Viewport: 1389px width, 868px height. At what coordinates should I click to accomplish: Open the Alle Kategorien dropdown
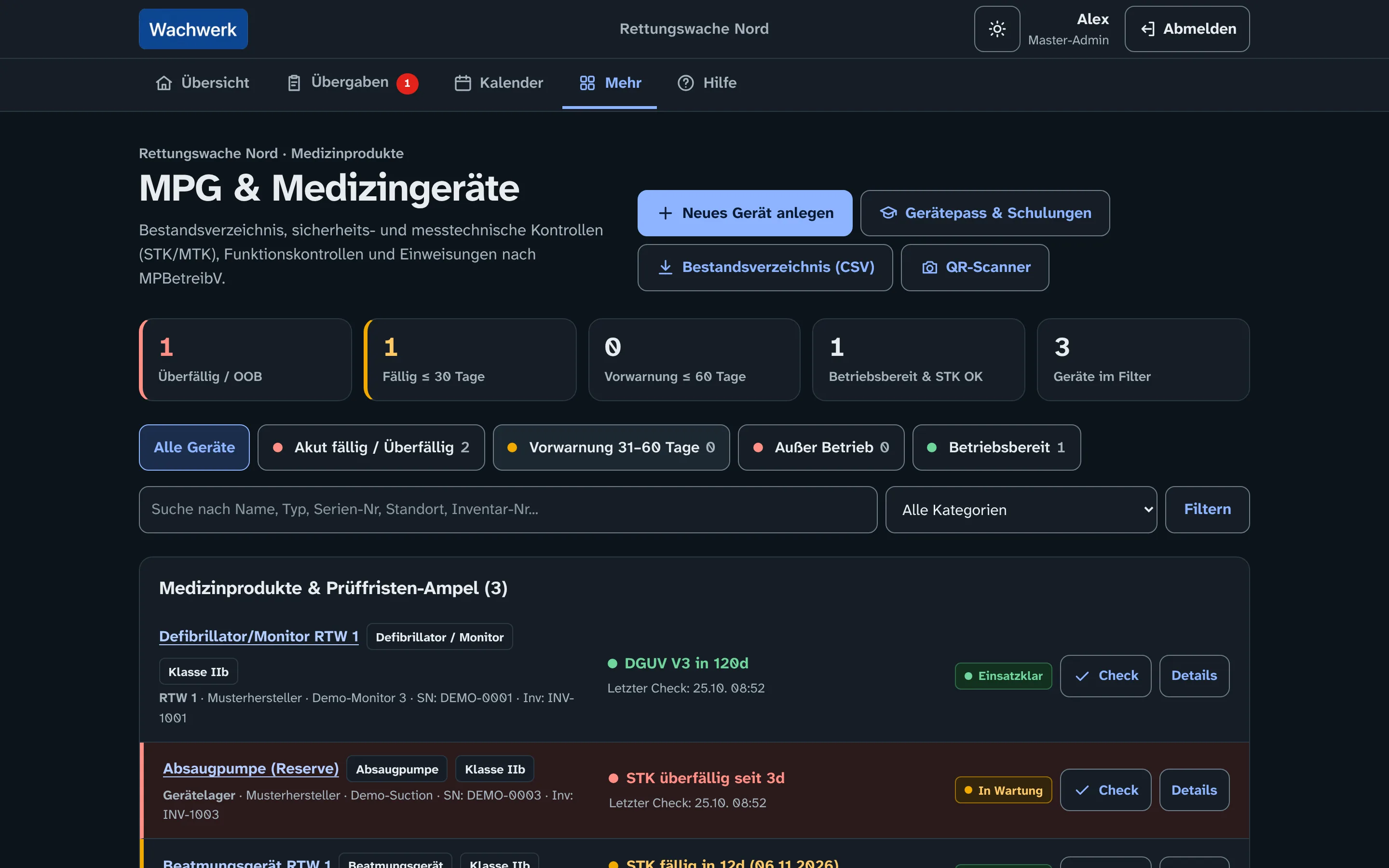(x=1021, y=510)
